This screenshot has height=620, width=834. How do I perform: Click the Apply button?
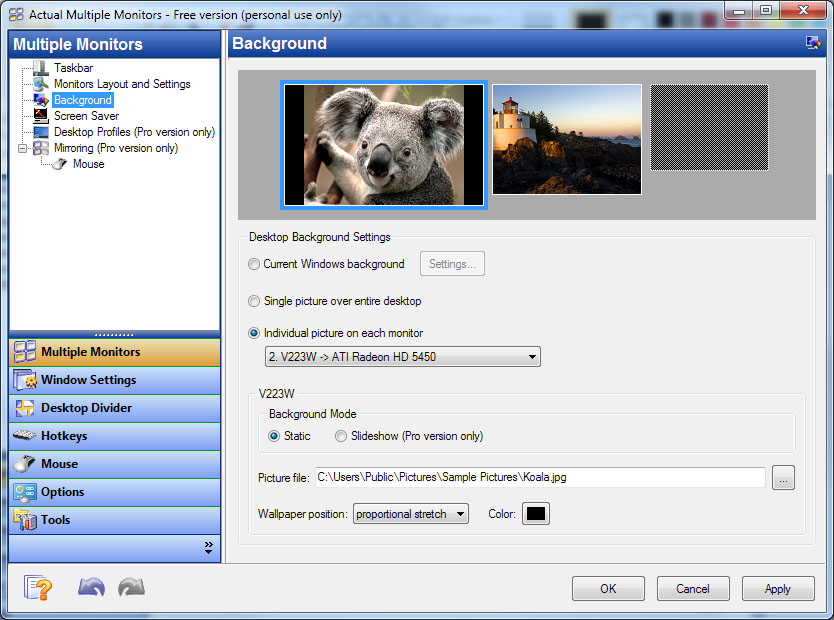click(x=778, y=589)
